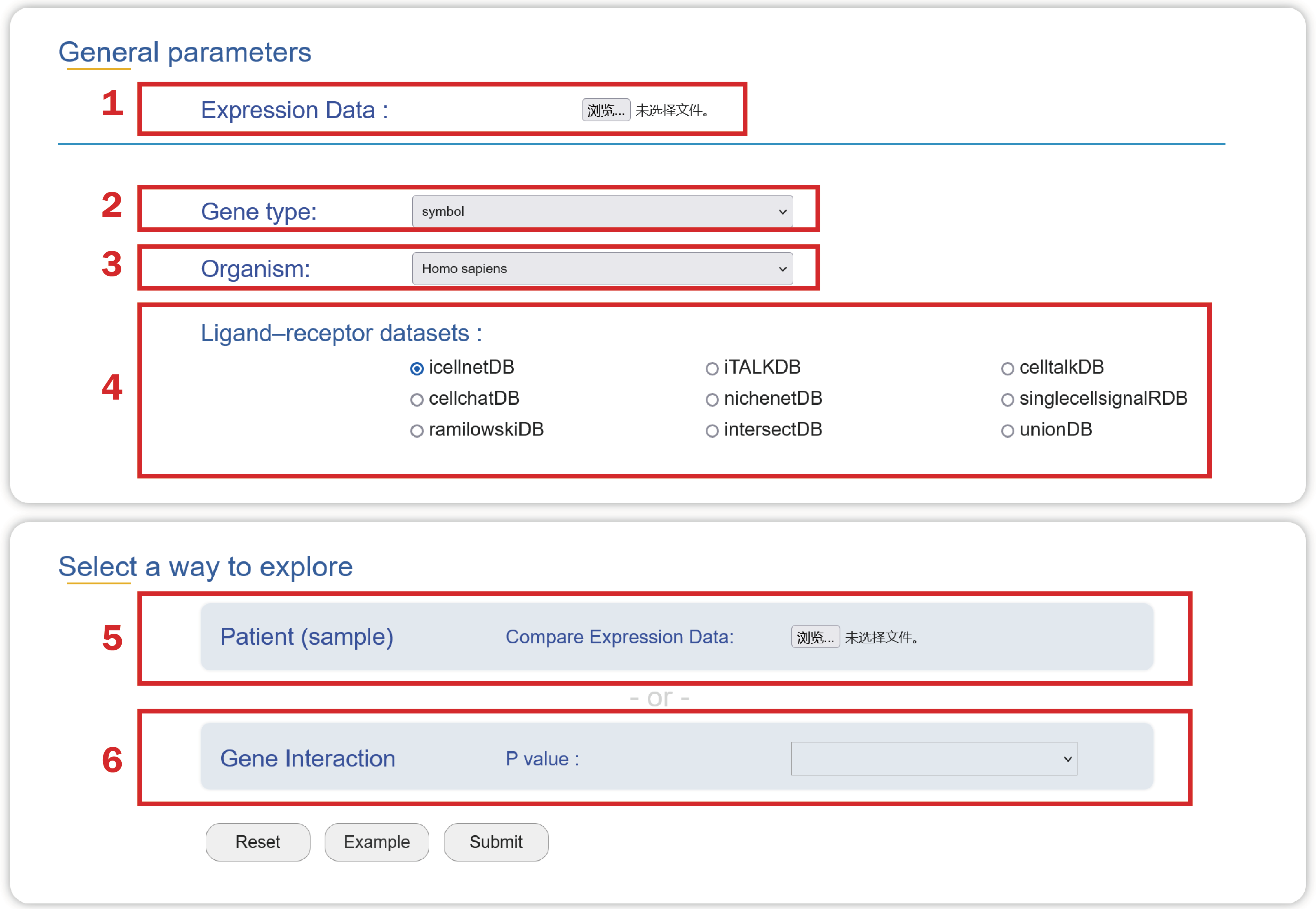Submit the form
The width and height of the screenshot is (1316, 909).
click(495, 842)
